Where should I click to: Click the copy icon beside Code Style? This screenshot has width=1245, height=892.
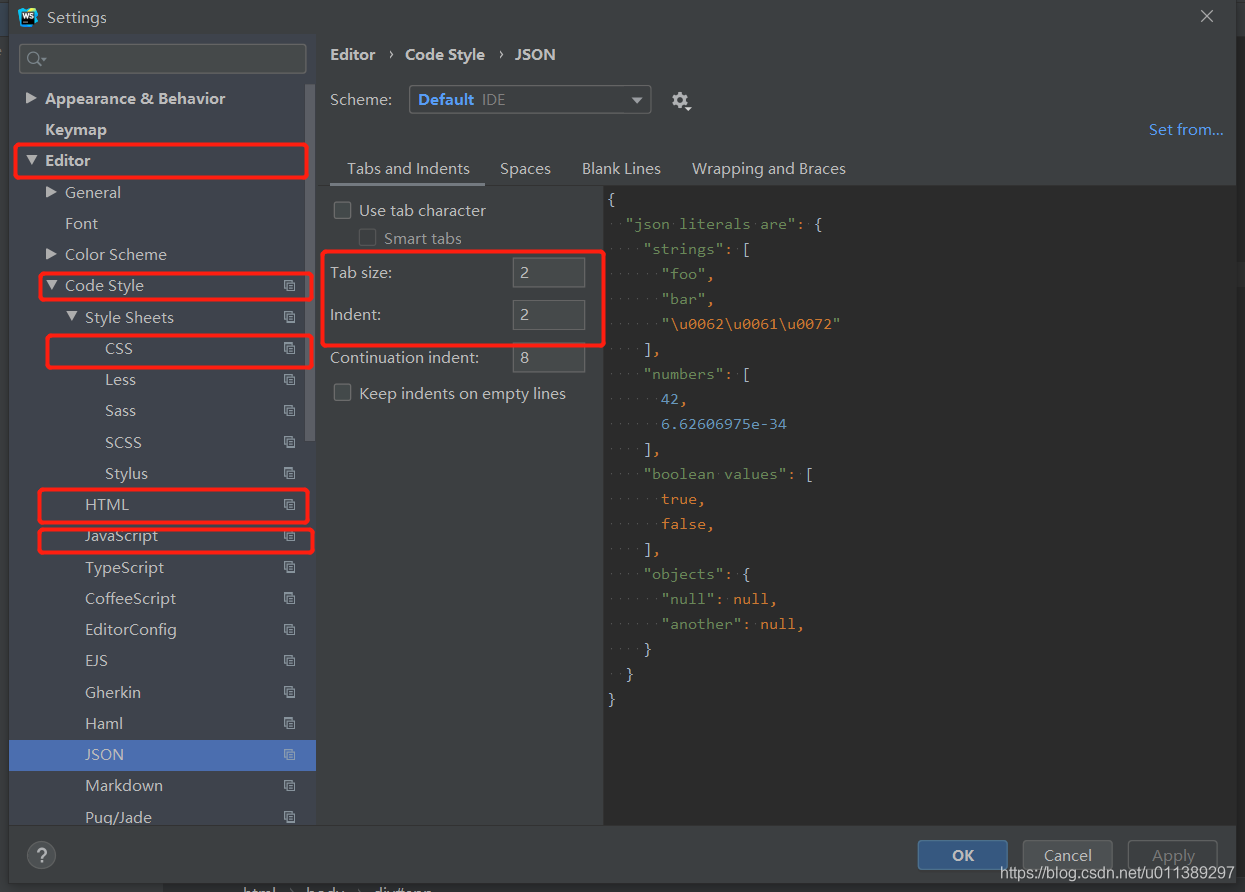tap(289, 286)
